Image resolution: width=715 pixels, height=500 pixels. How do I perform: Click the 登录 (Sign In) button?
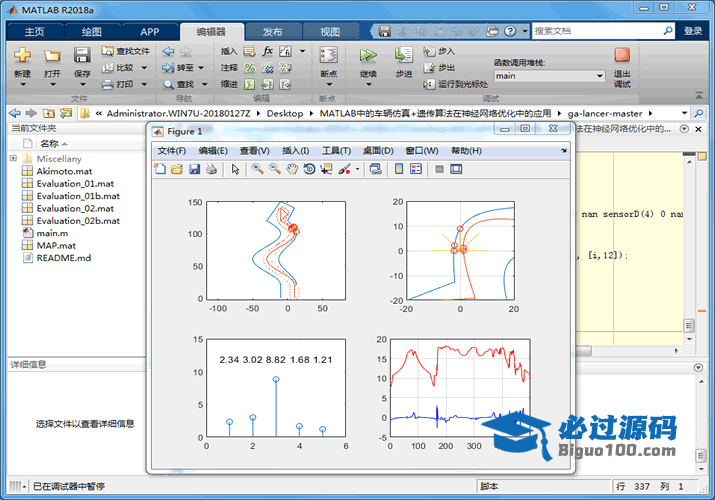(693, 31)
